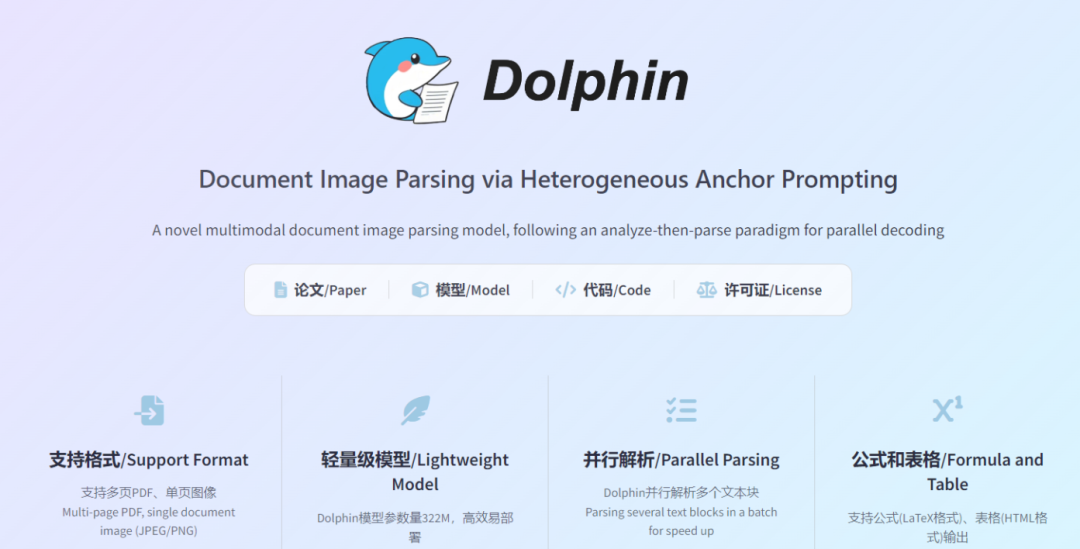Click the feather icon above Lightweight Model
Screen dimensions: 1080x549
pyautogui.click(x=415, y=410)
